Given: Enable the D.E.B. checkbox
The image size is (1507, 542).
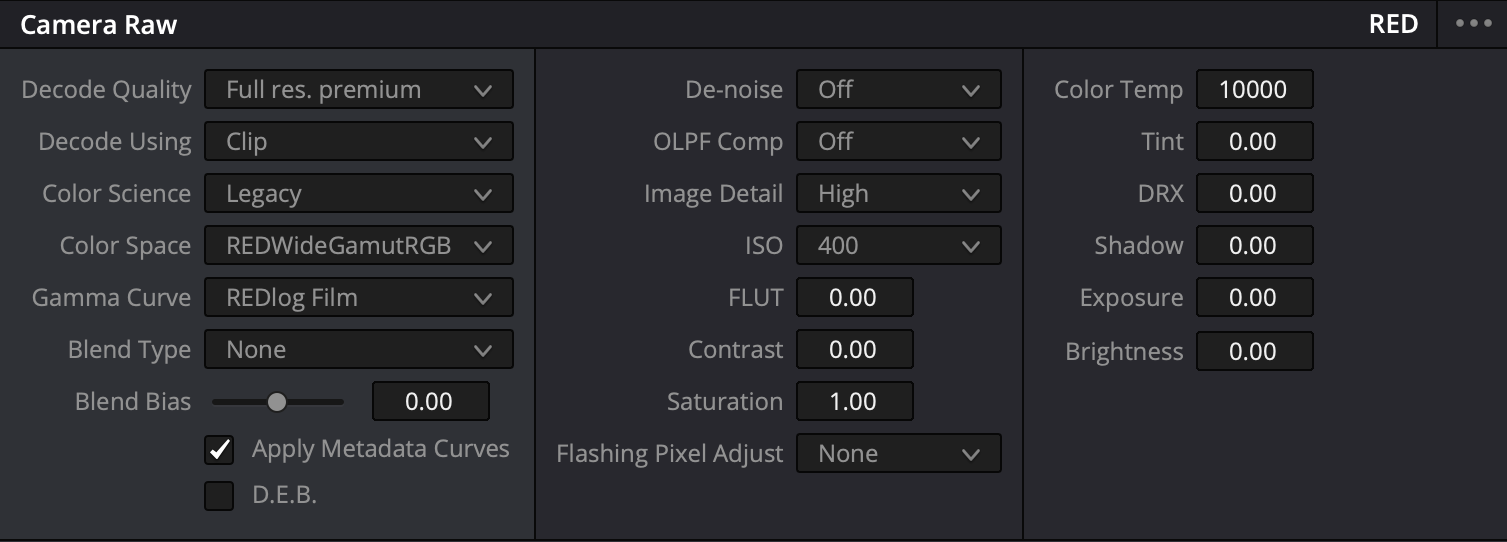Looking at the screenshot, I should coord(219,496).
